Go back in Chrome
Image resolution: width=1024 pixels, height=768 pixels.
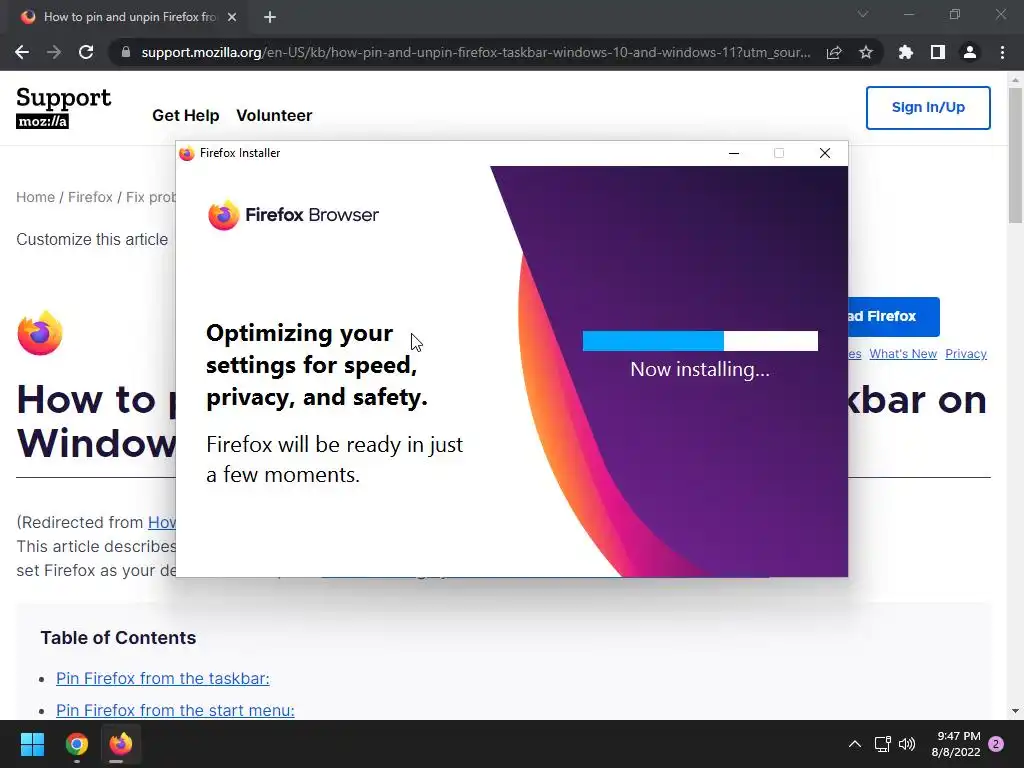(22, 52)
